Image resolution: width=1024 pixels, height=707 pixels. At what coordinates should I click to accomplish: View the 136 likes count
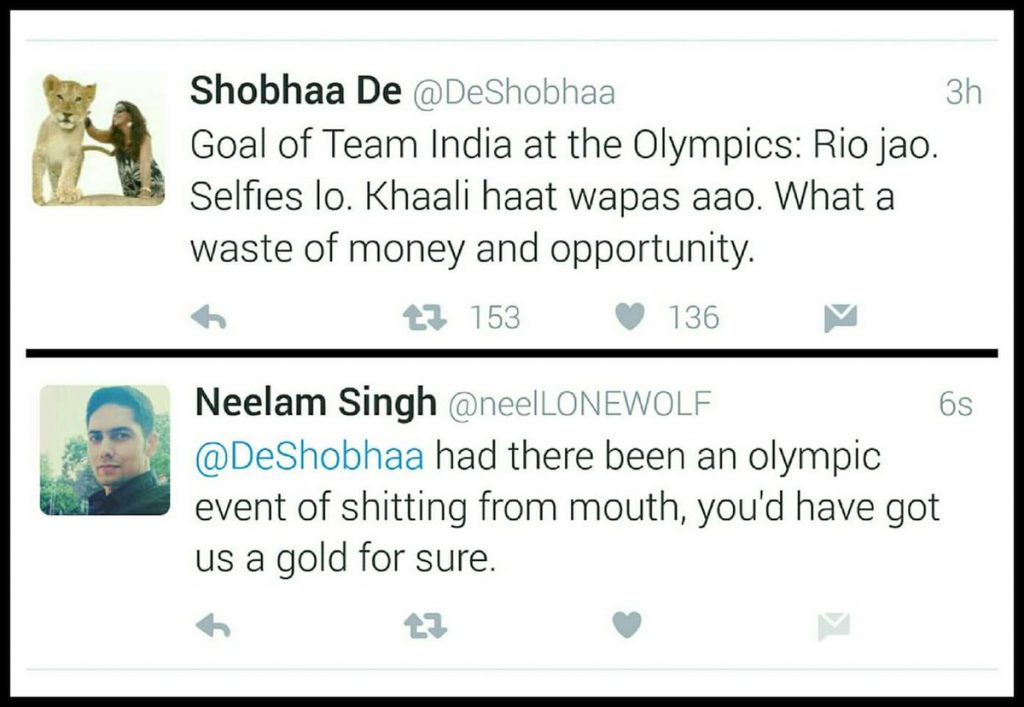(x=694, y=318)
